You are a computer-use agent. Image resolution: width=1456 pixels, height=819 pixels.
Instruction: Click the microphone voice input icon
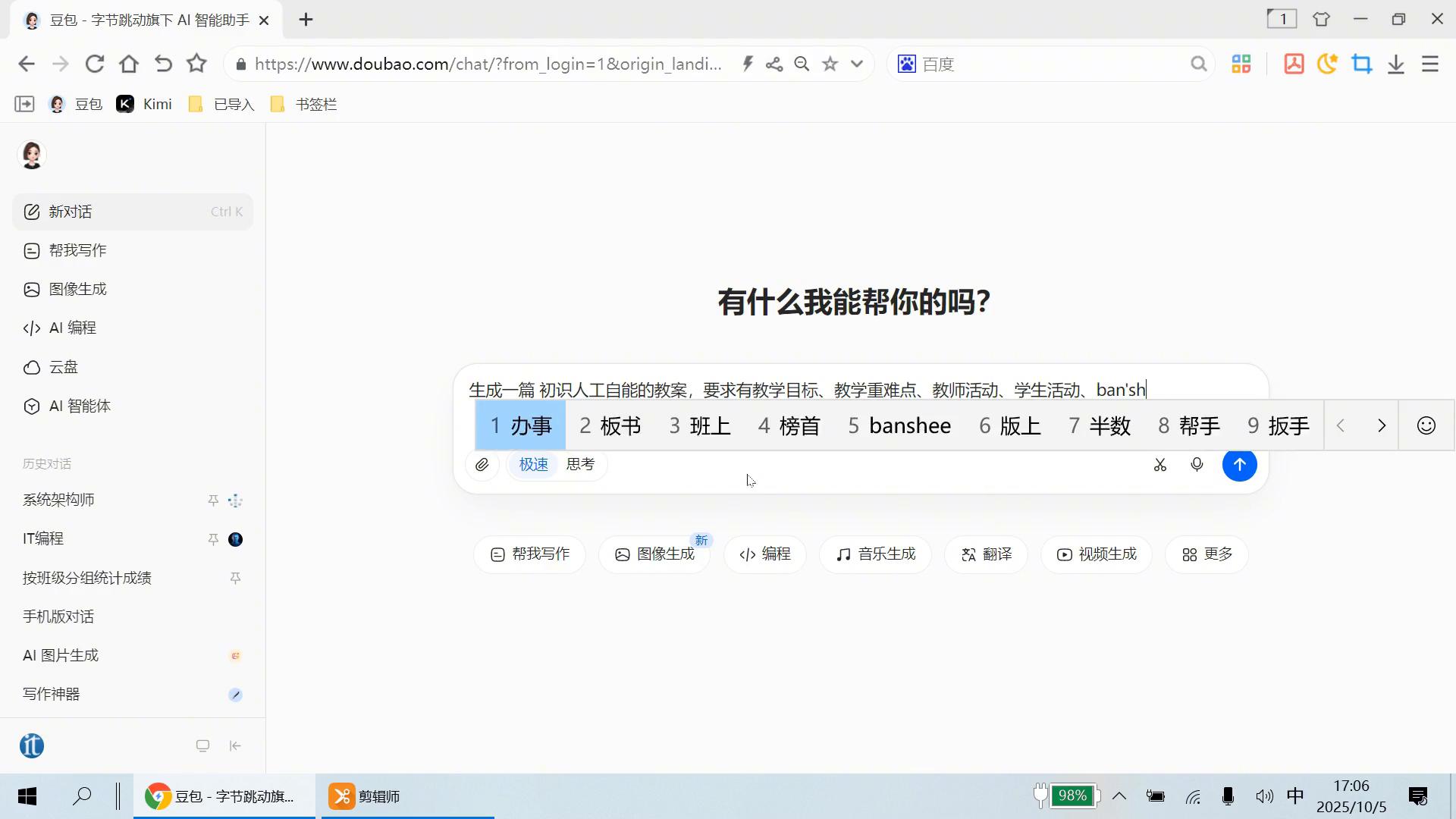click(x=1197, y=464)
